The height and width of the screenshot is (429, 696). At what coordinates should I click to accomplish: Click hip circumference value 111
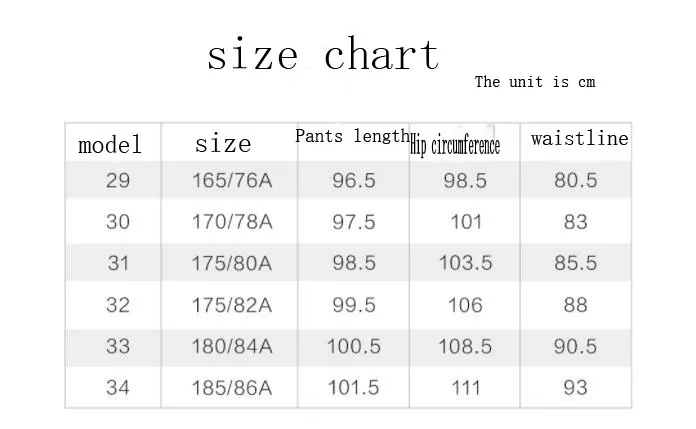point(466,388)
